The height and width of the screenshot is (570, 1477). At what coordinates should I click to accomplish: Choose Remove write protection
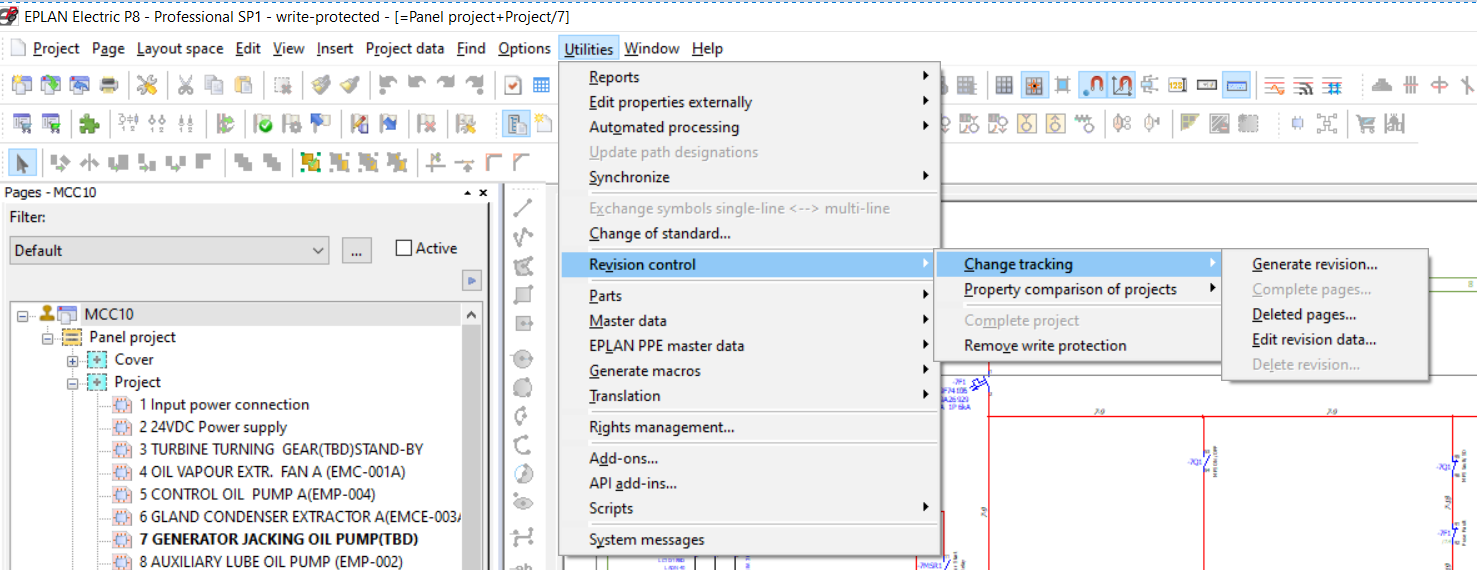(1078, 346)
